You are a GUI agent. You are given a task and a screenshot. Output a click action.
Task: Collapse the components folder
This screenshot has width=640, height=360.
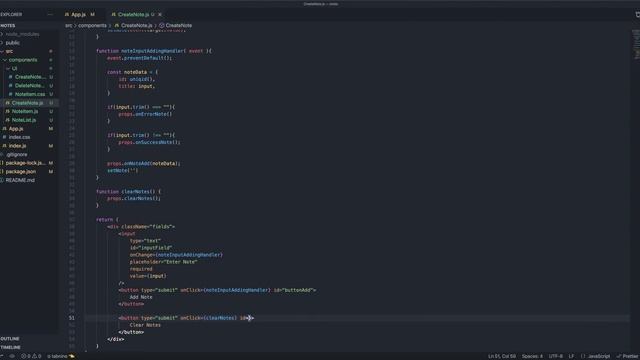(x=23, y=60)
